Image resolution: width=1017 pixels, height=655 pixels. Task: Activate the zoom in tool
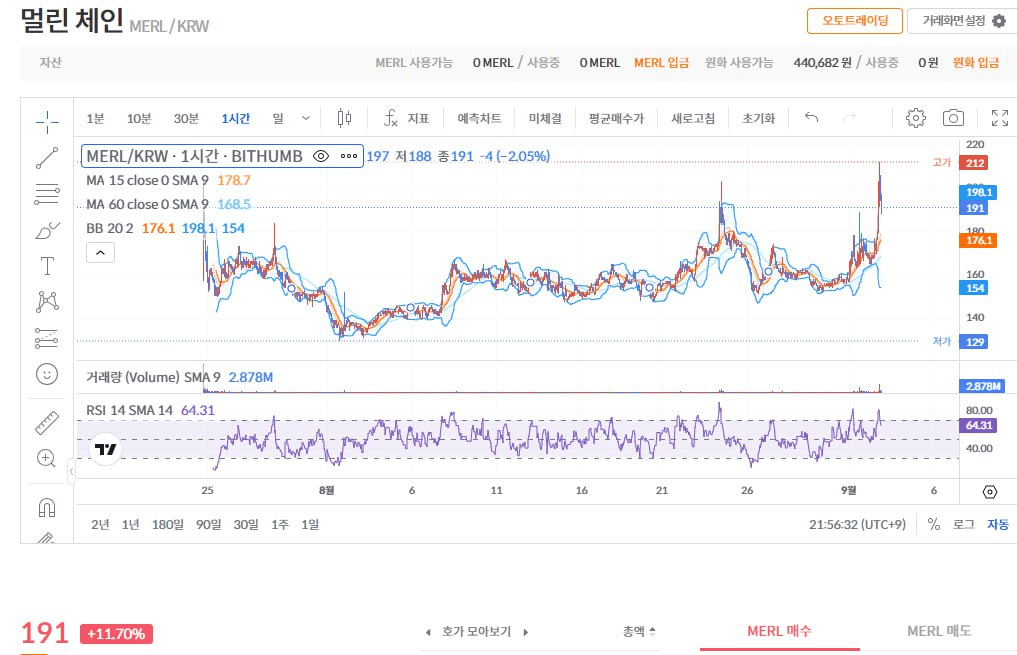pyautogui.click(x=46, y=458)
